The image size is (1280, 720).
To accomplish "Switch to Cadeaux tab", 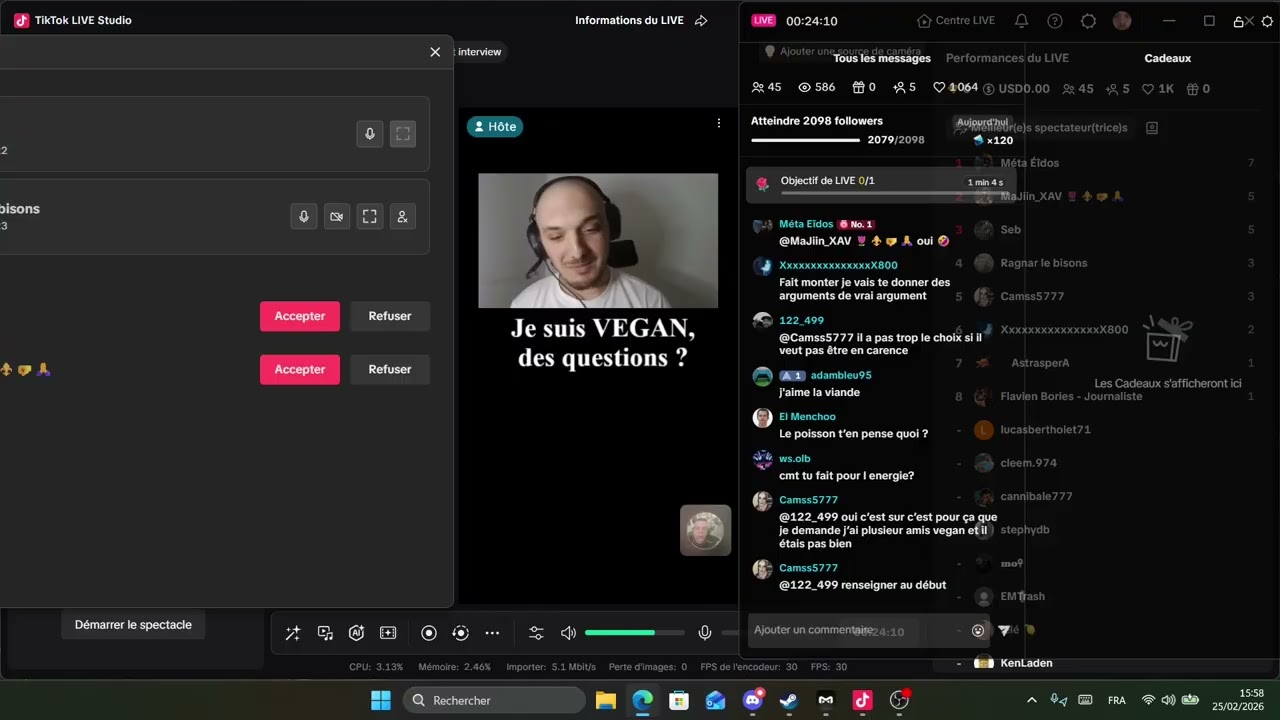I will pyautogui.click(x=1168, y=58).
